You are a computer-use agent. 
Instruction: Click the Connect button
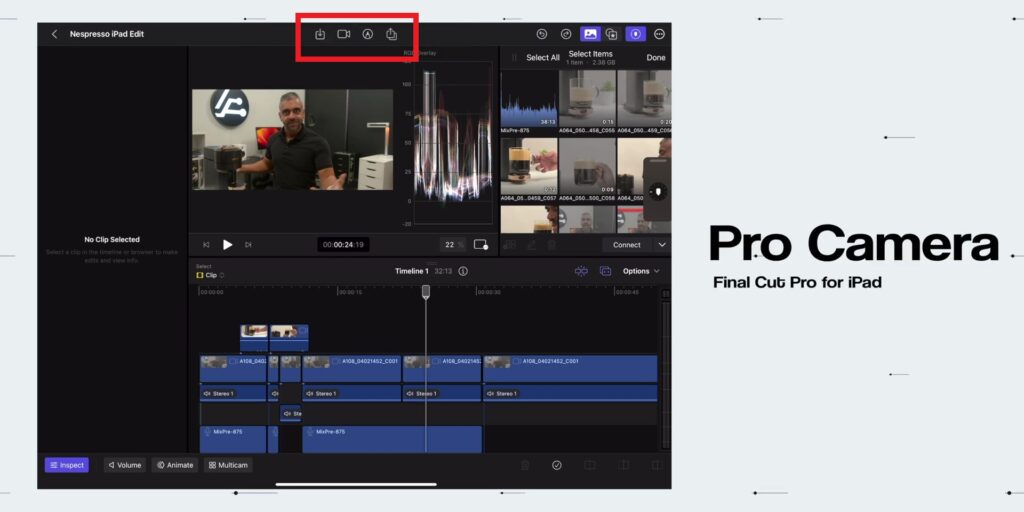click(626, 245)
